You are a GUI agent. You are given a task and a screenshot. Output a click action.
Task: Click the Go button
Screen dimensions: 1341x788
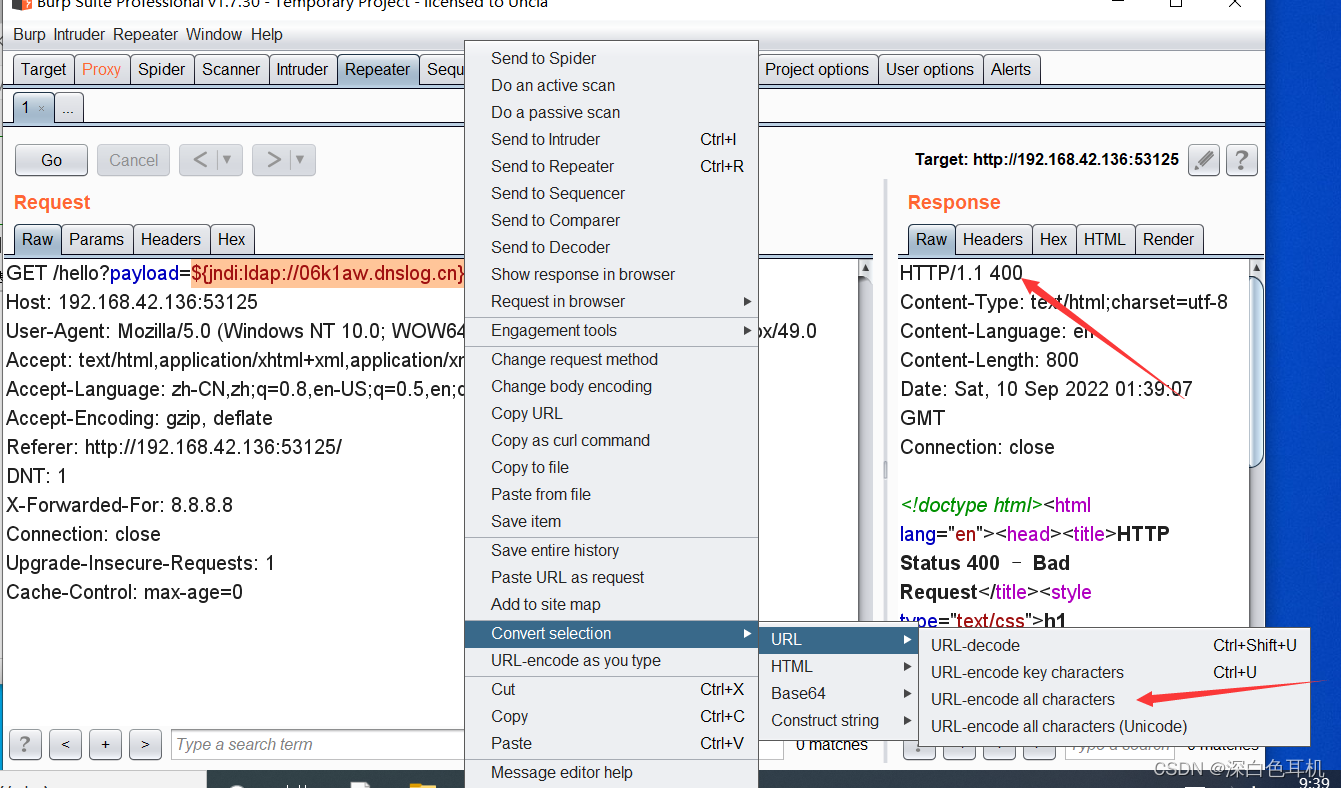point(51,160)
